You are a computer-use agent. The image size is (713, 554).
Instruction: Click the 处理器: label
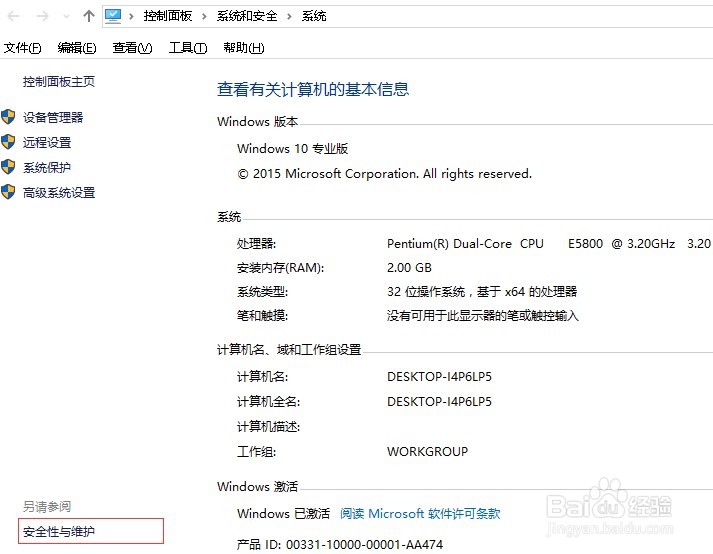pyautogui.click(x=256, y=244)
